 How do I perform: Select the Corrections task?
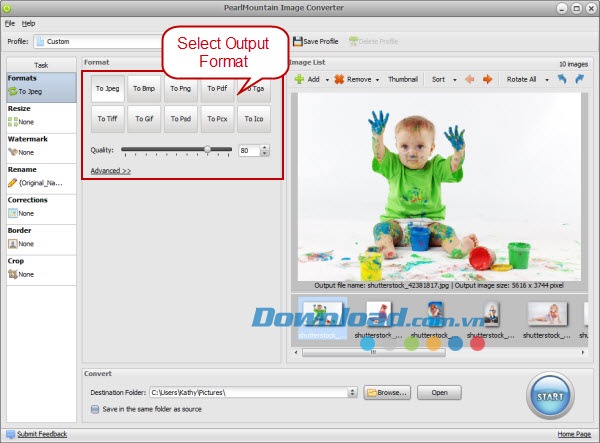[41, 209]
